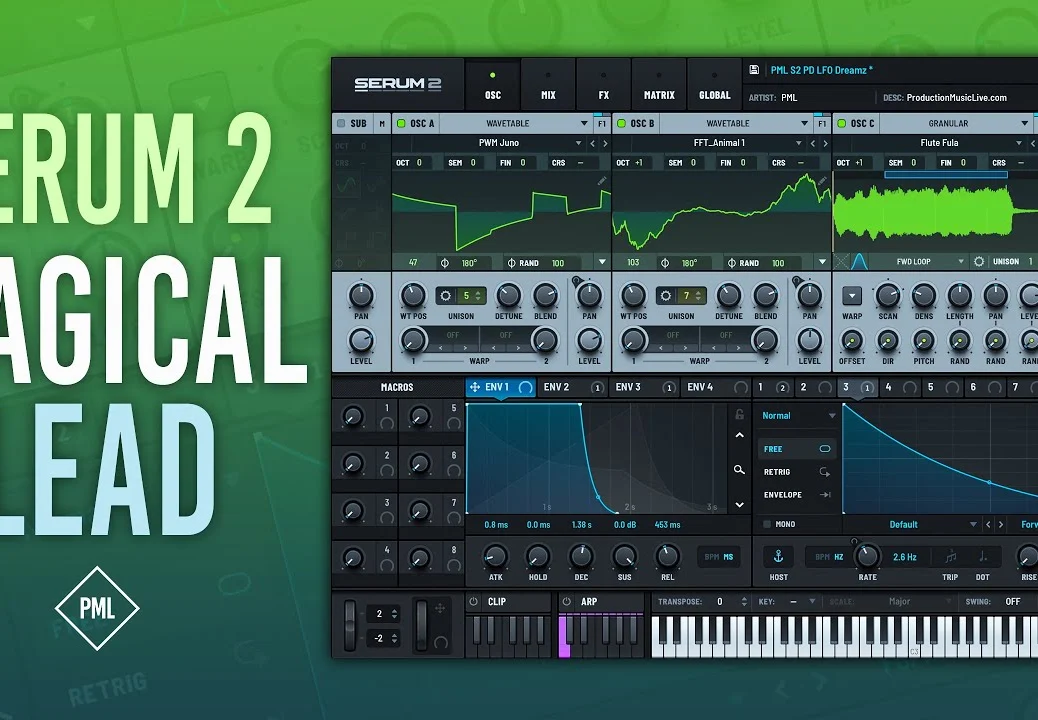The image size is (1038, 720).
Task: Click the OSC A phase icon beside 180°
Action: [x=445, y=263]
